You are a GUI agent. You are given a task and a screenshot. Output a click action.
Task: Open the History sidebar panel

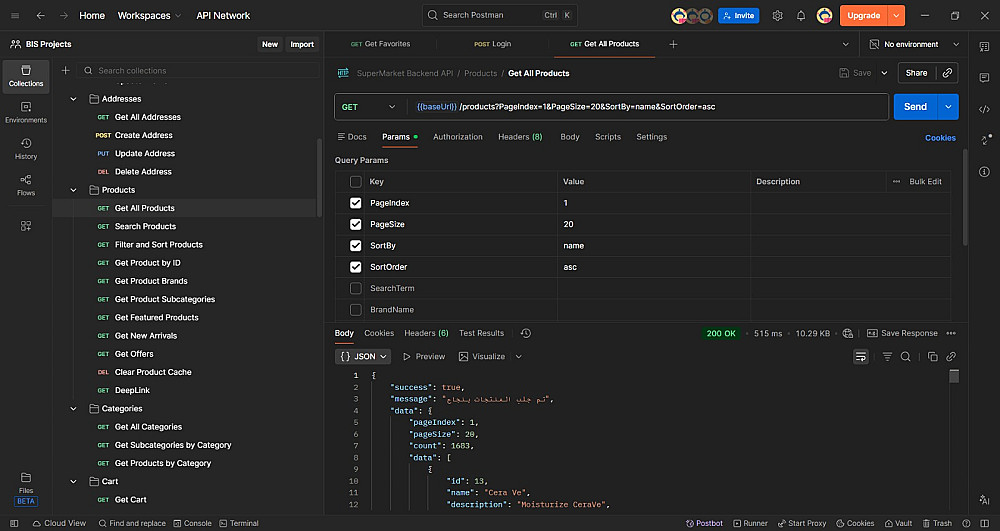(x=26, y=148)
